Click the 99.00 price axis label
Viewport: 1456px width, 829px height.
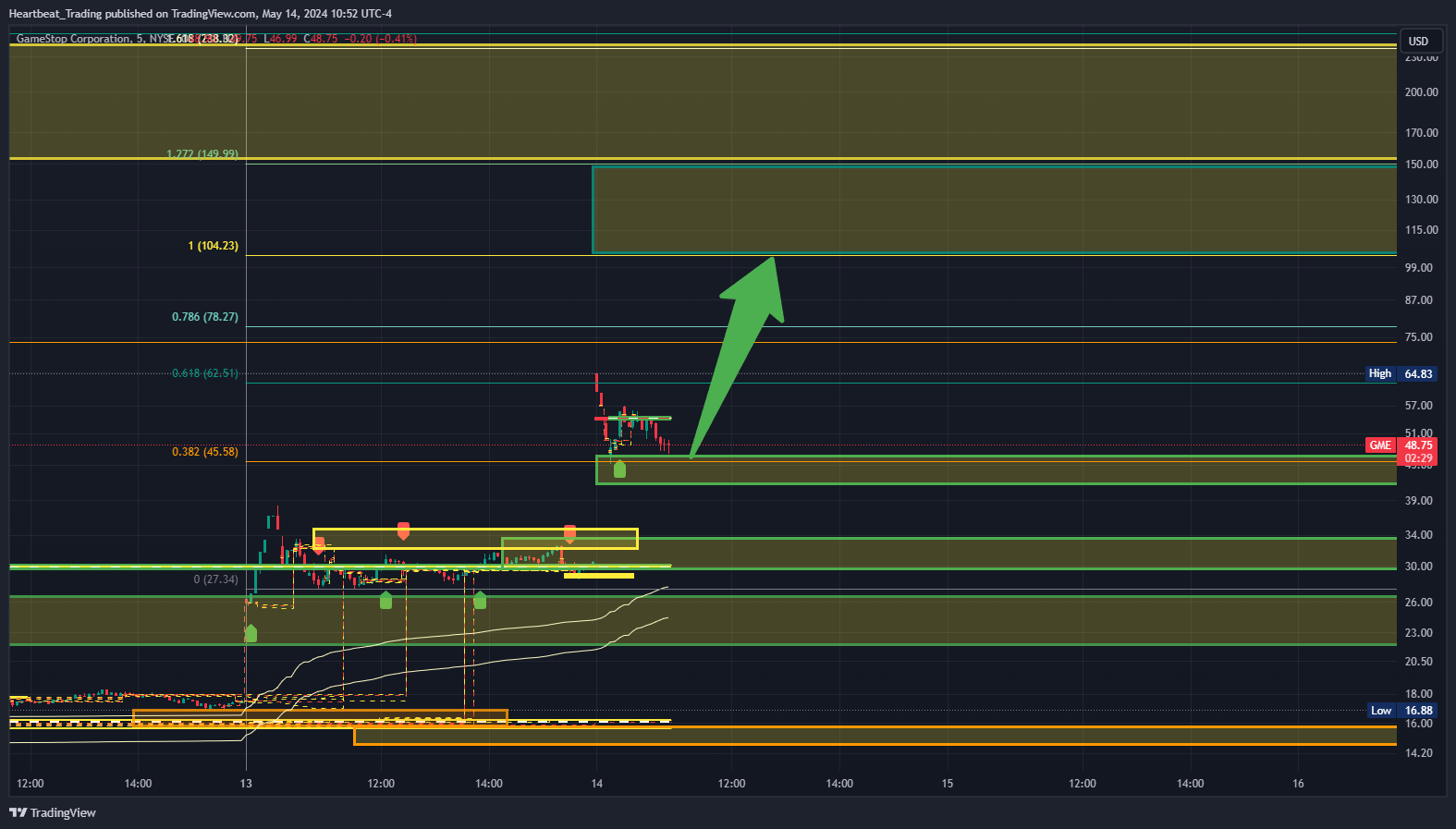point(1419,268)
